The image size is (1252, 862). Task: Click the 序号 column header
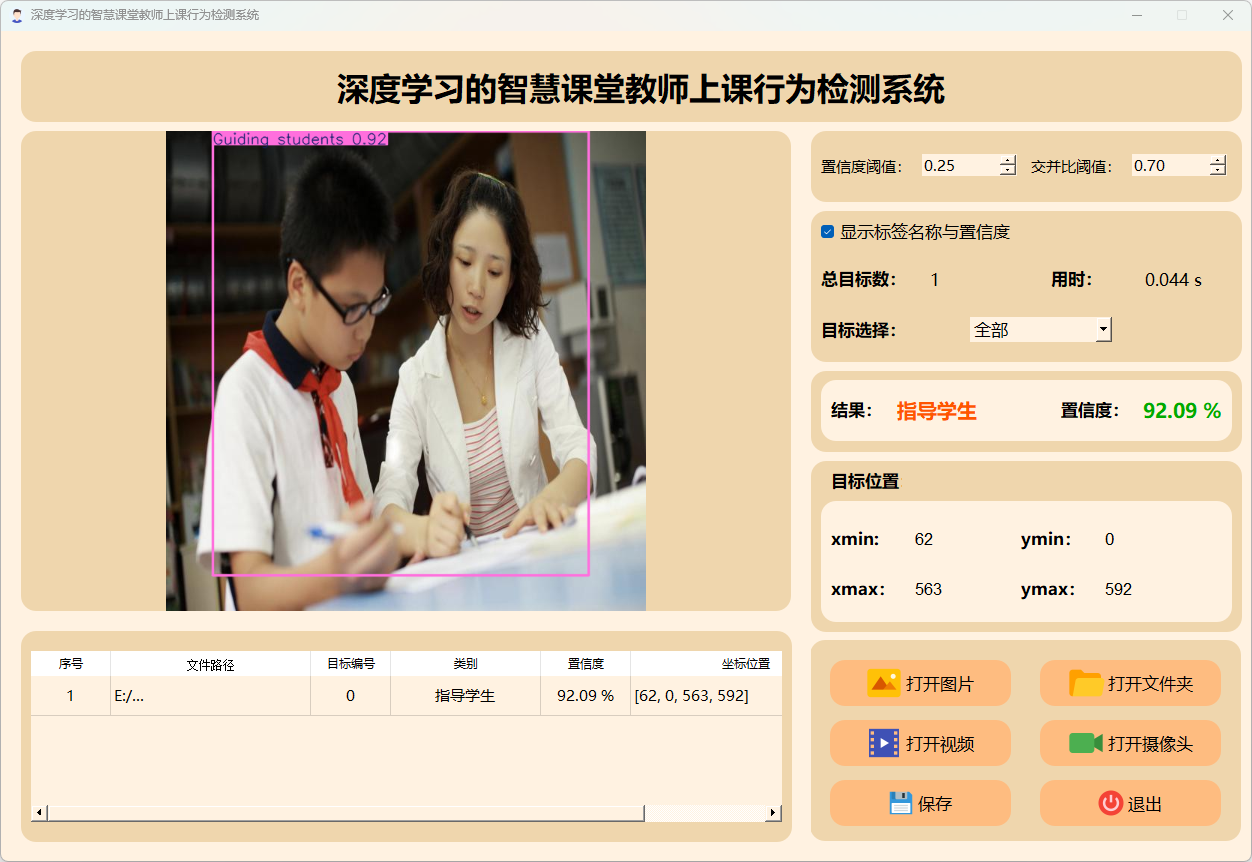coord(71,664)
